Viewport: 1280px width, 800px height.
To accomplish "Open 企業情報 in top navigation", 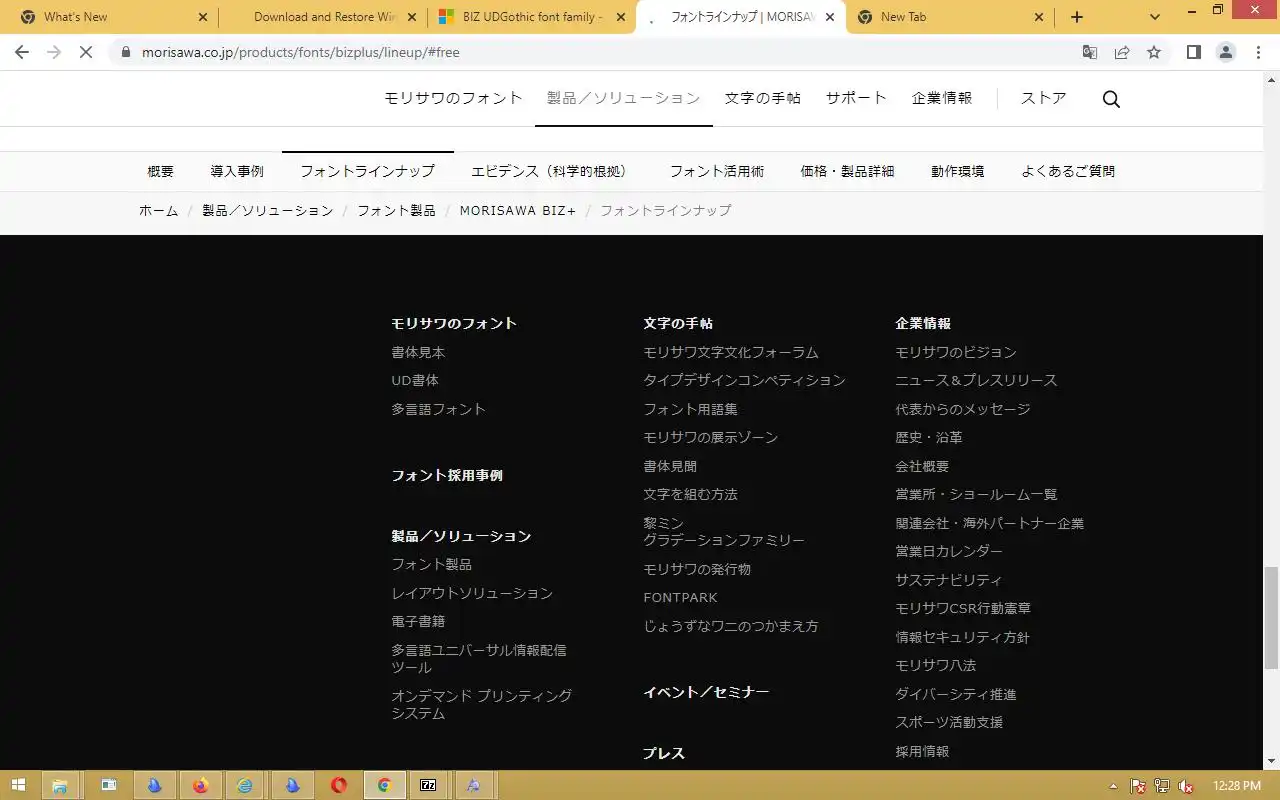I will tap(942, 98).
